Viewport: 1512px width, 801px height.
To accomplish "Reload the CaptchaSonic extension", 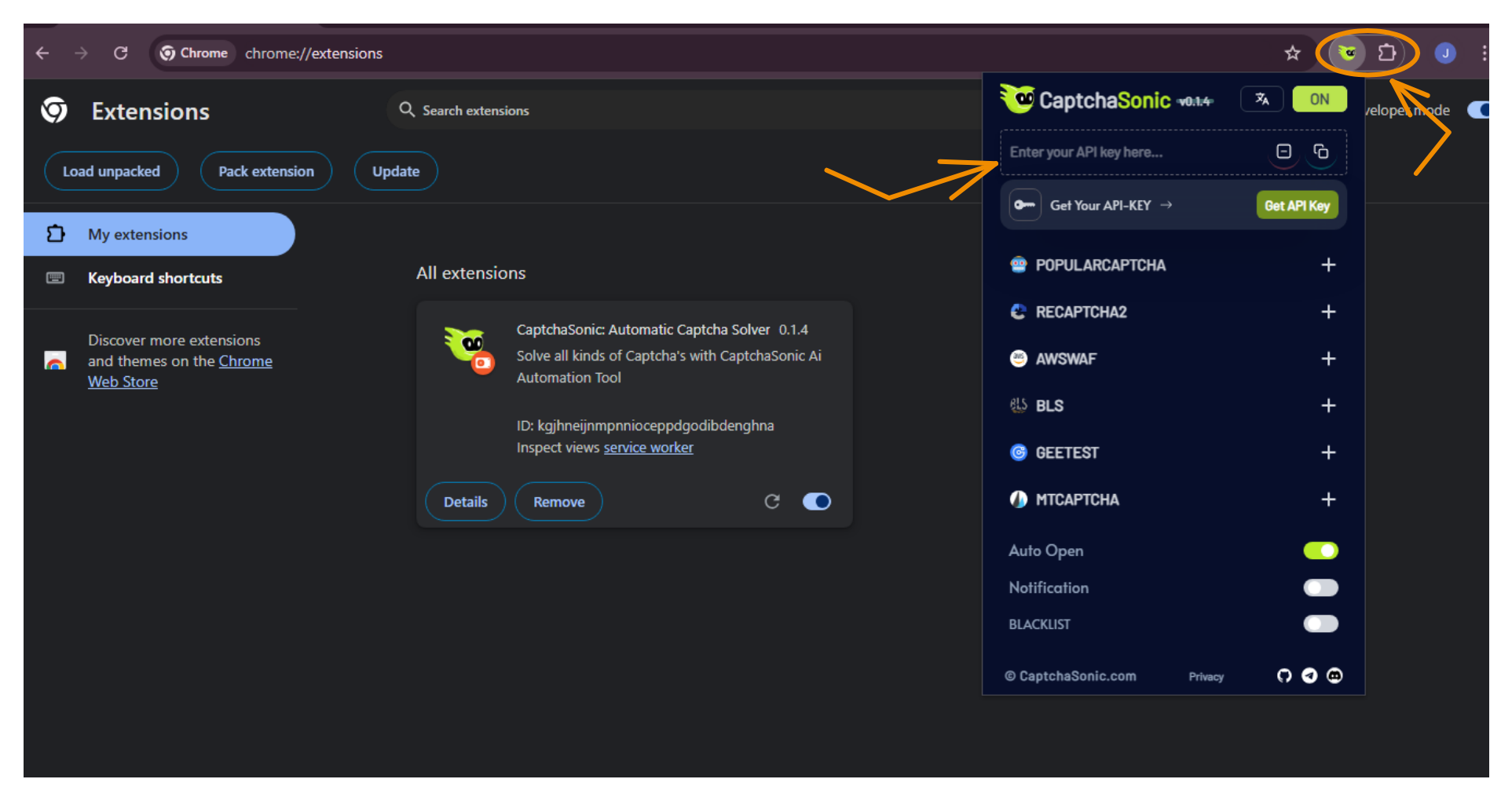I will tap(772, 502).
